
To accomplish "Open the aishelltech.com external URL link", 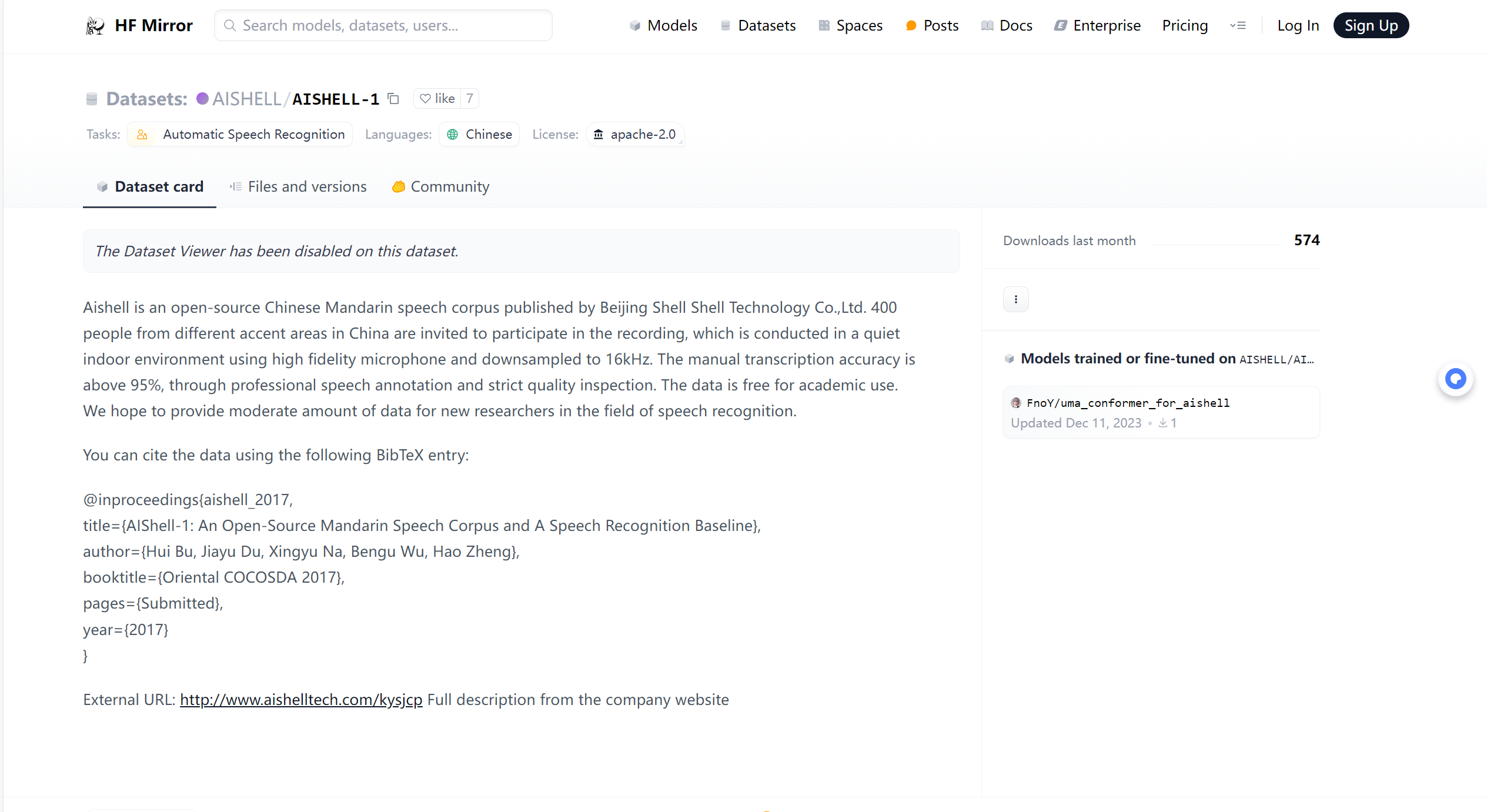I will coord(301,700).
